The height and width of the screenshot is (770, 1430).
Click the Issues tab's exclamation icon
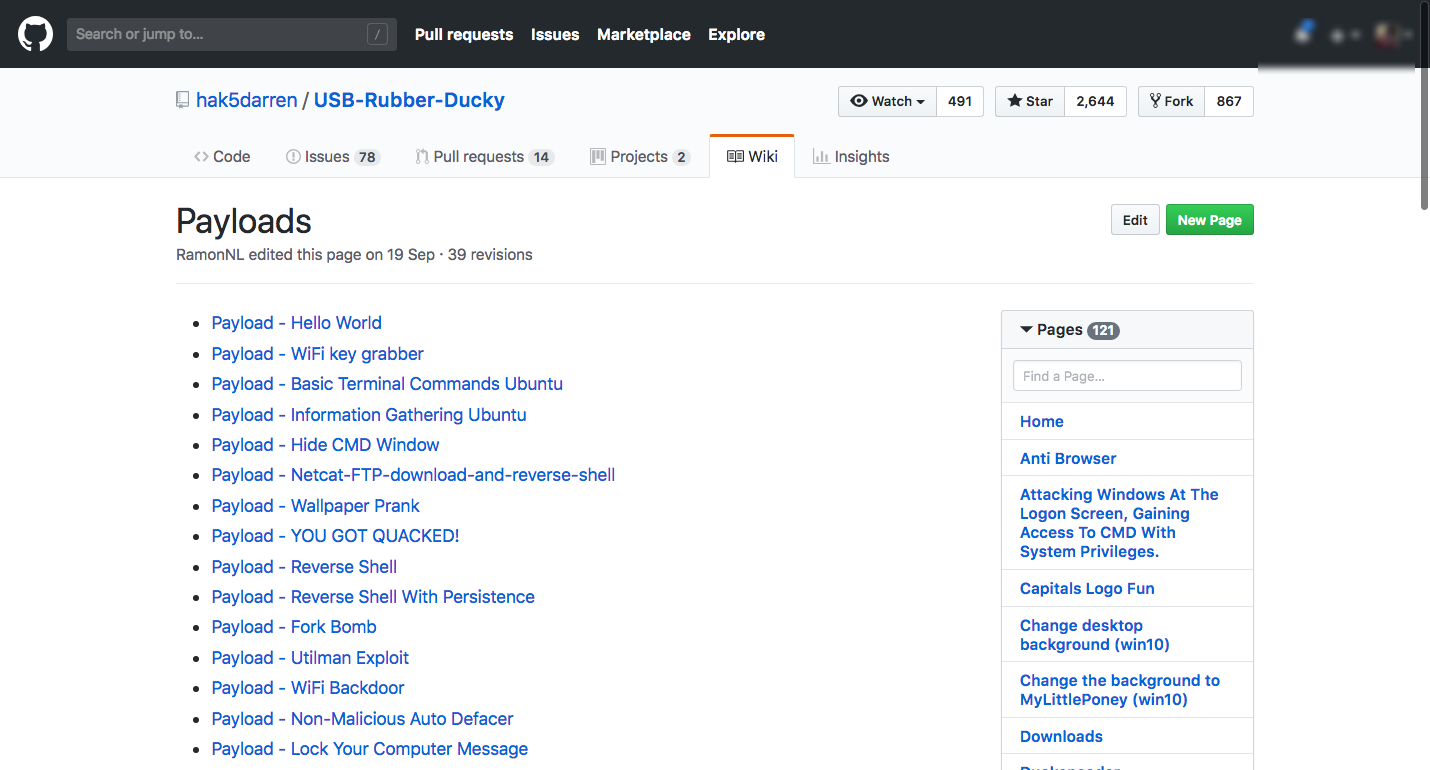[x=293, y=157]
